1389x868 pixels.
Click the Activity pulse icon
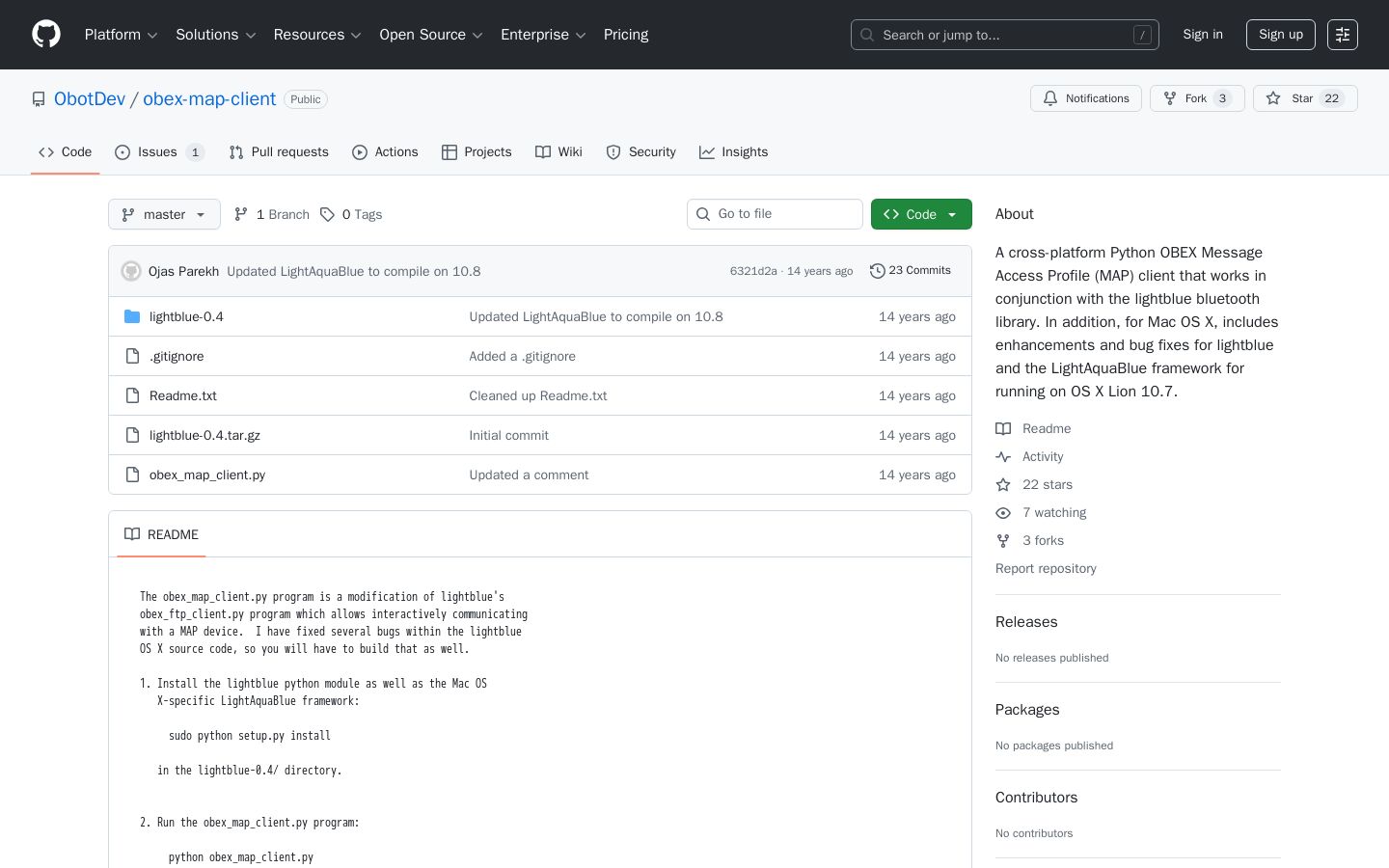coord(1003,456)
